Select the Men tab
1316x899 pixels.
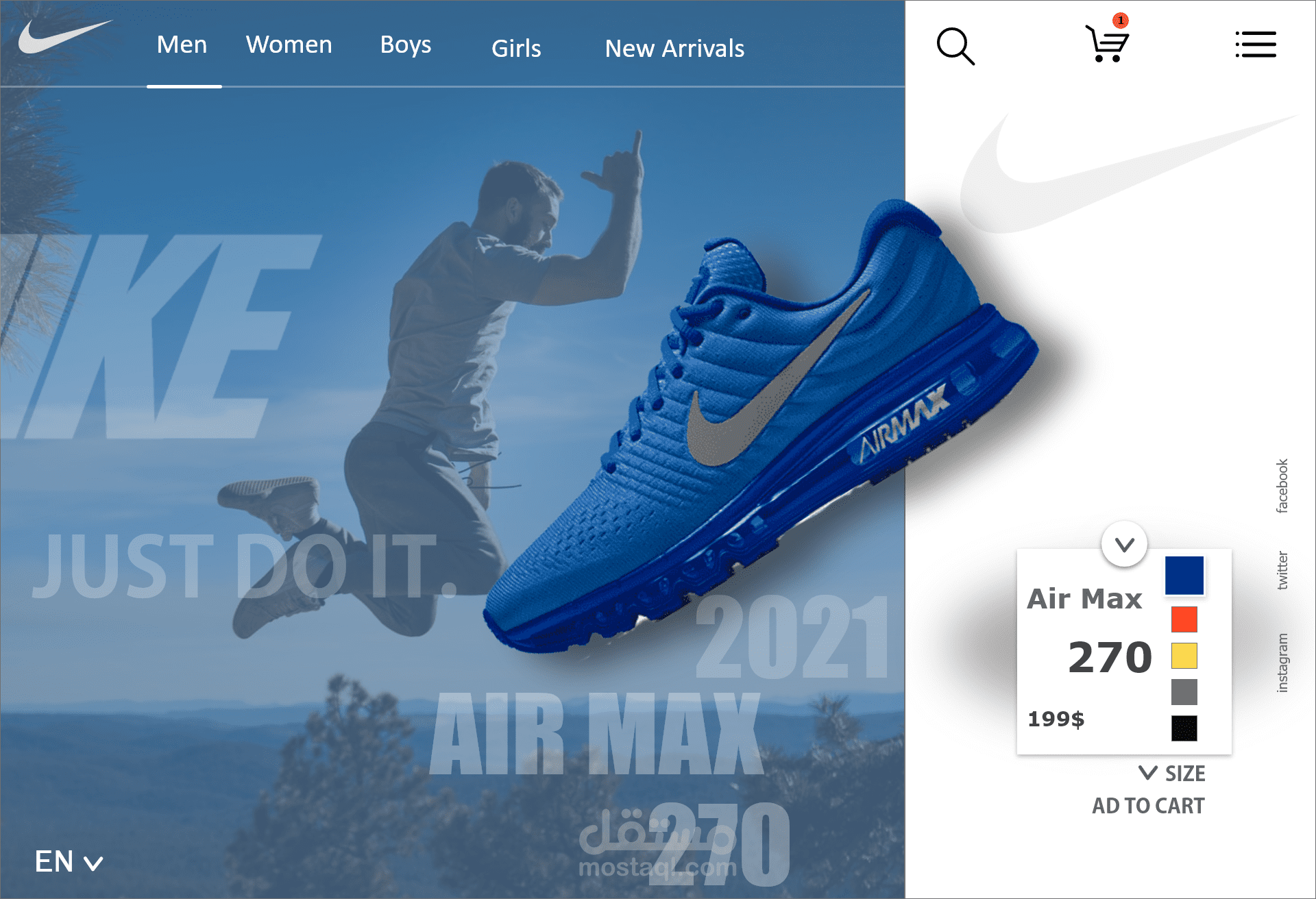click(182, 45)
